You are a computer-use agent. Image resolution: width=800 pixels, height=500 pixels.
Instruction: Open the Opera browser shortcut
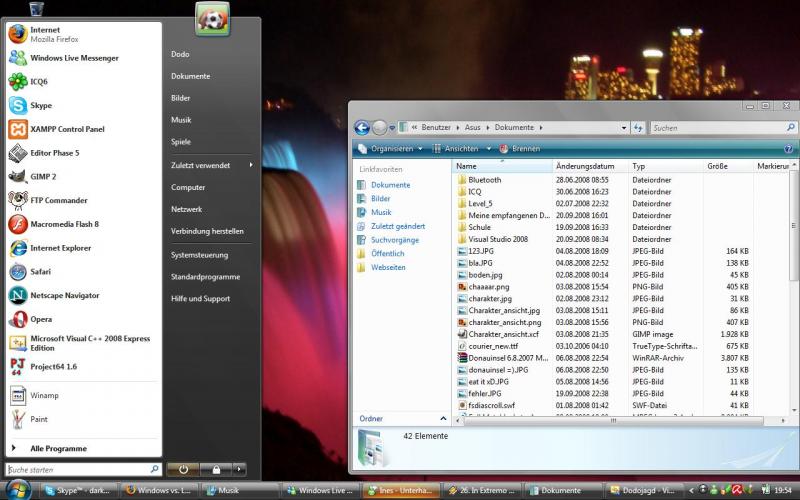tap(40, 320)
